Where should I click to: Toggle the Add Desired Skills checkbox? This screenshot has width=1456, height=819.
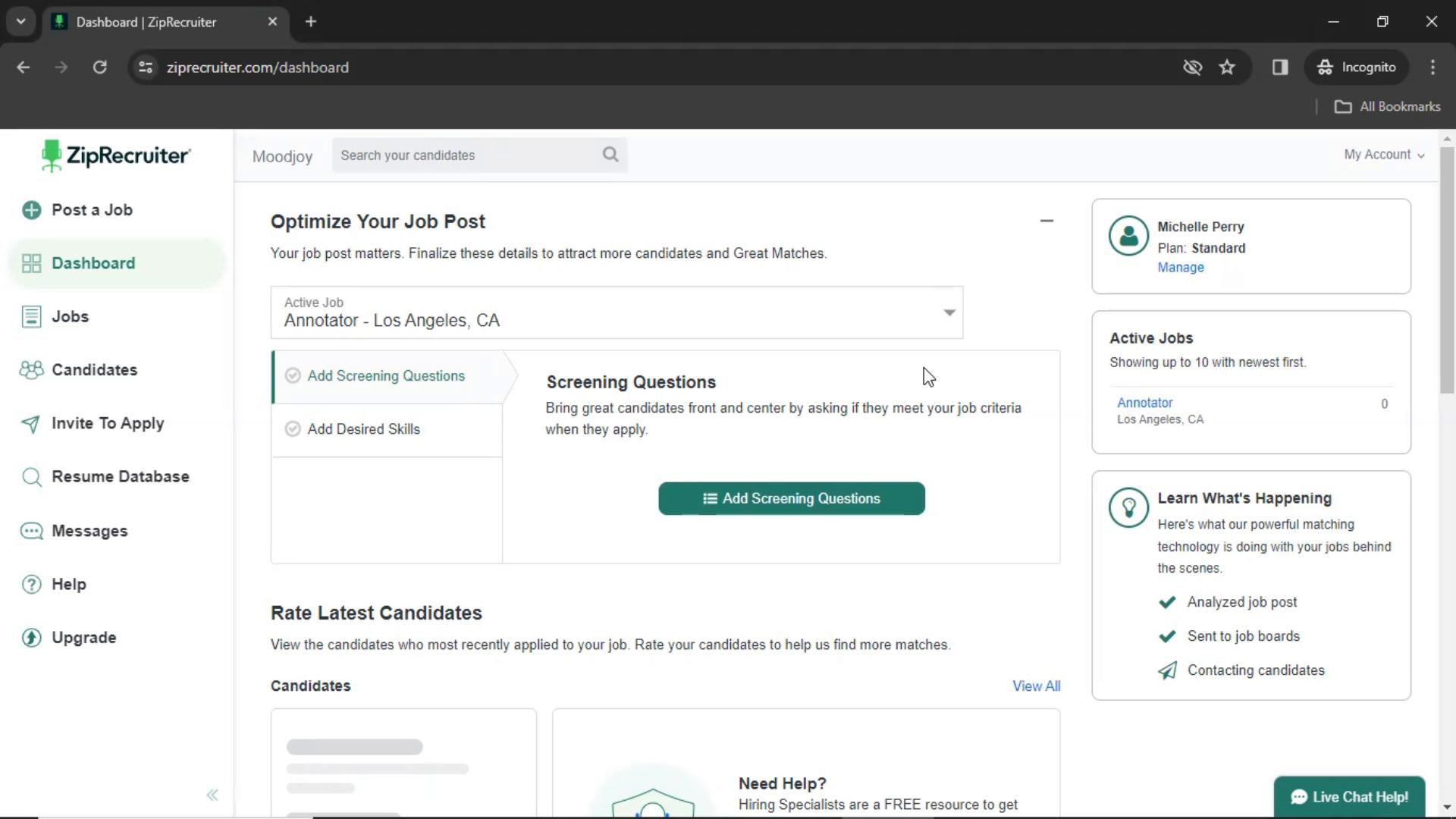click(293, 428)
